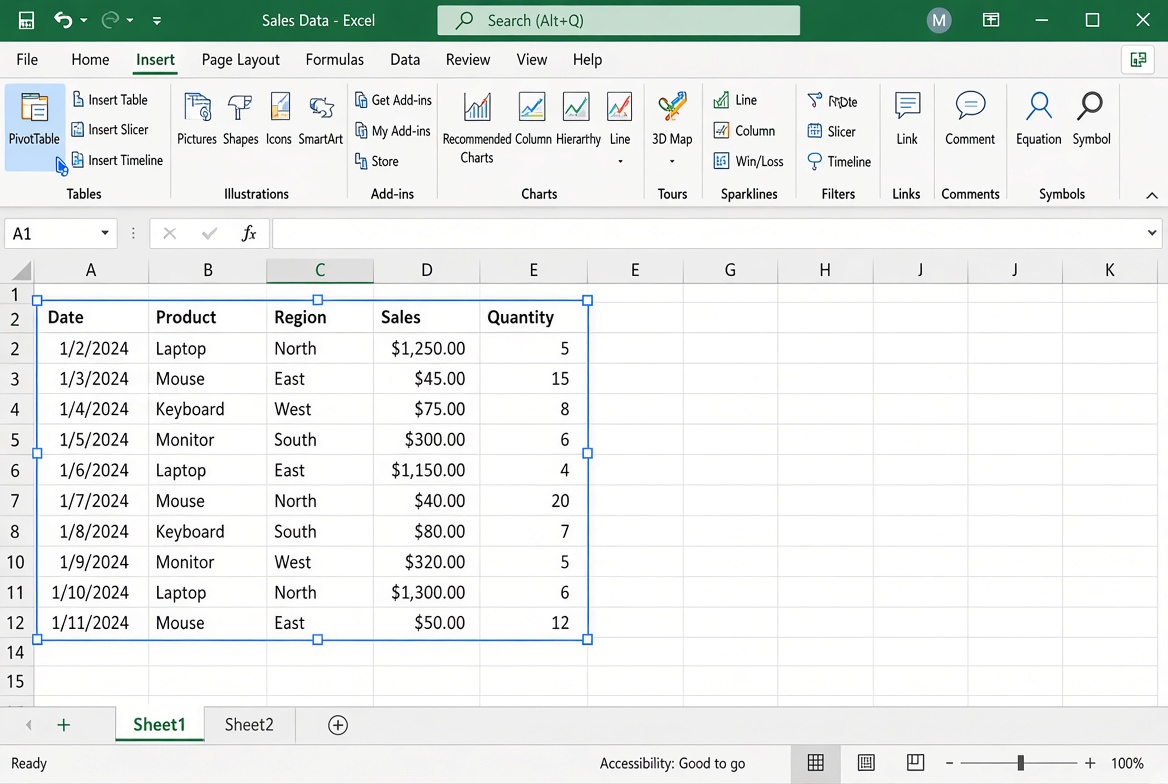Click the Search box
Viewport: 1168px width, 784px height.
[x=618, y=20]
